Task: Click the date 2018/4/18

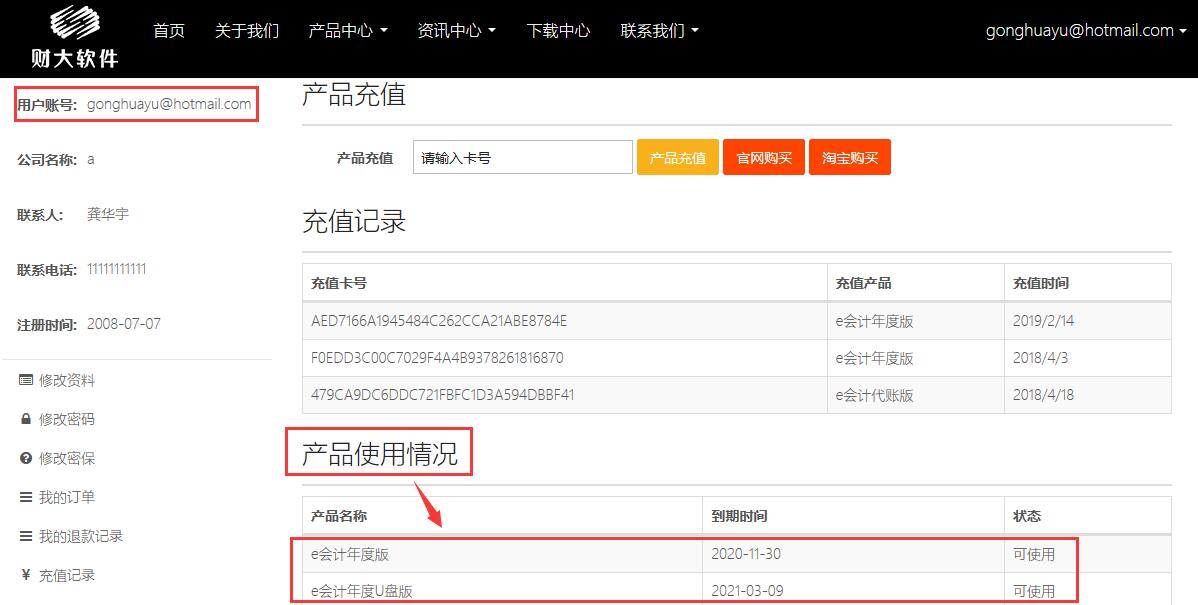Action: pyautogui.click(x=1044, y=395)
